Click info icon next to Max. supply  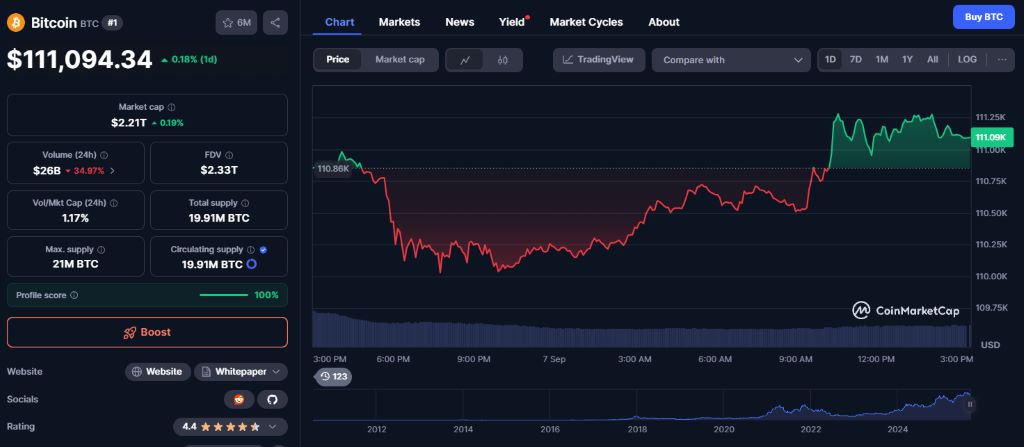pos(101,250)
